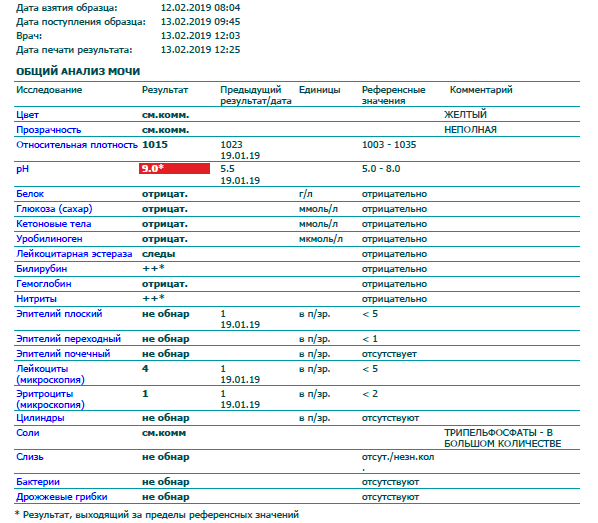This screenshot has height=523, width=598.
Task: Select the red highlighted pH result 9.0*
Action: coord(174,169)
